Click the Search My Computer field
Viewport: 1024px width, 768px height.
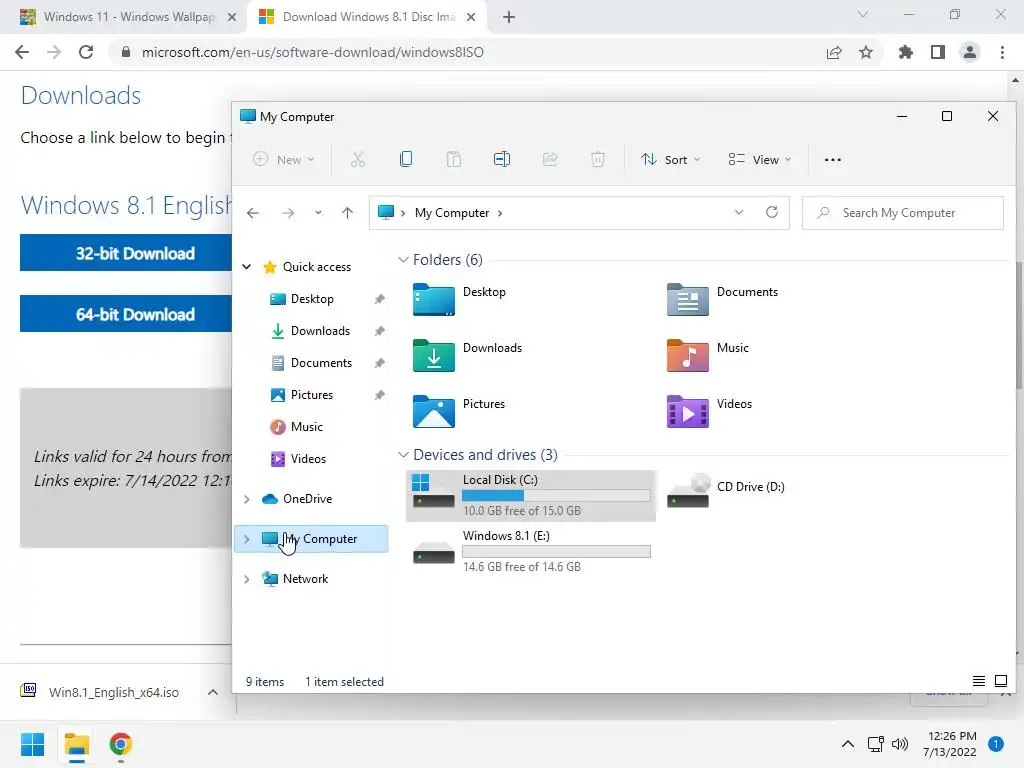903,213
